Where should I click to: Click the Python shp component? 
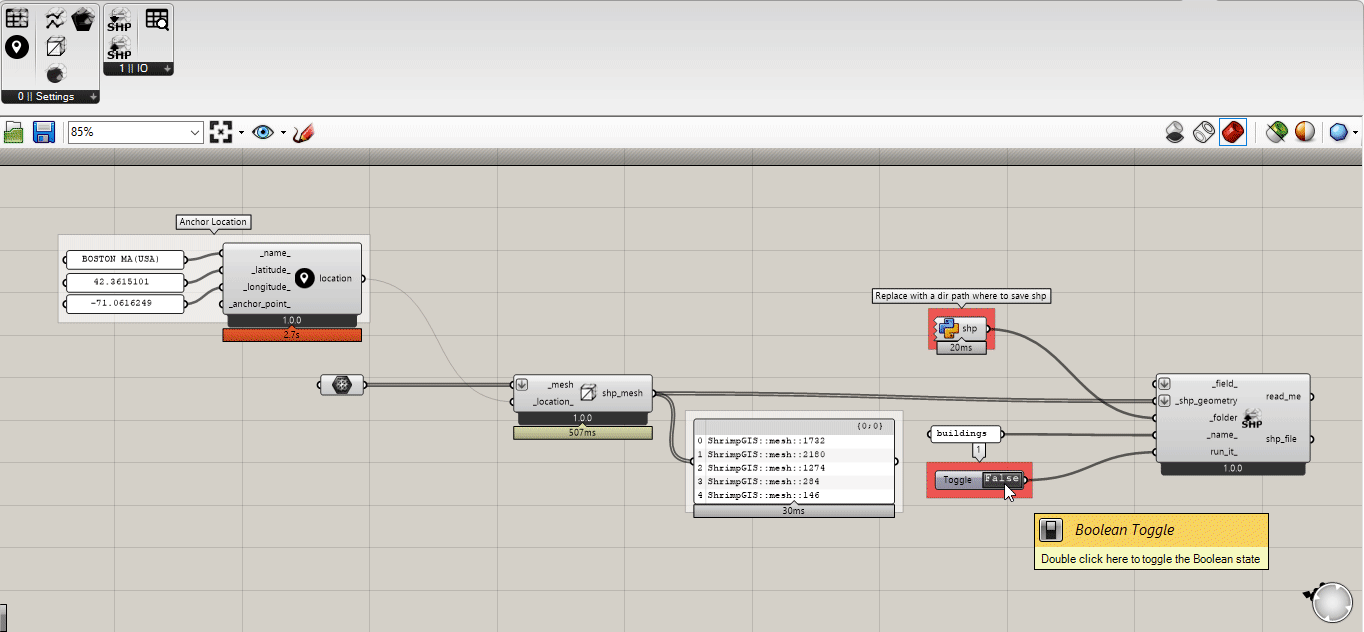[x=960, y=328]
